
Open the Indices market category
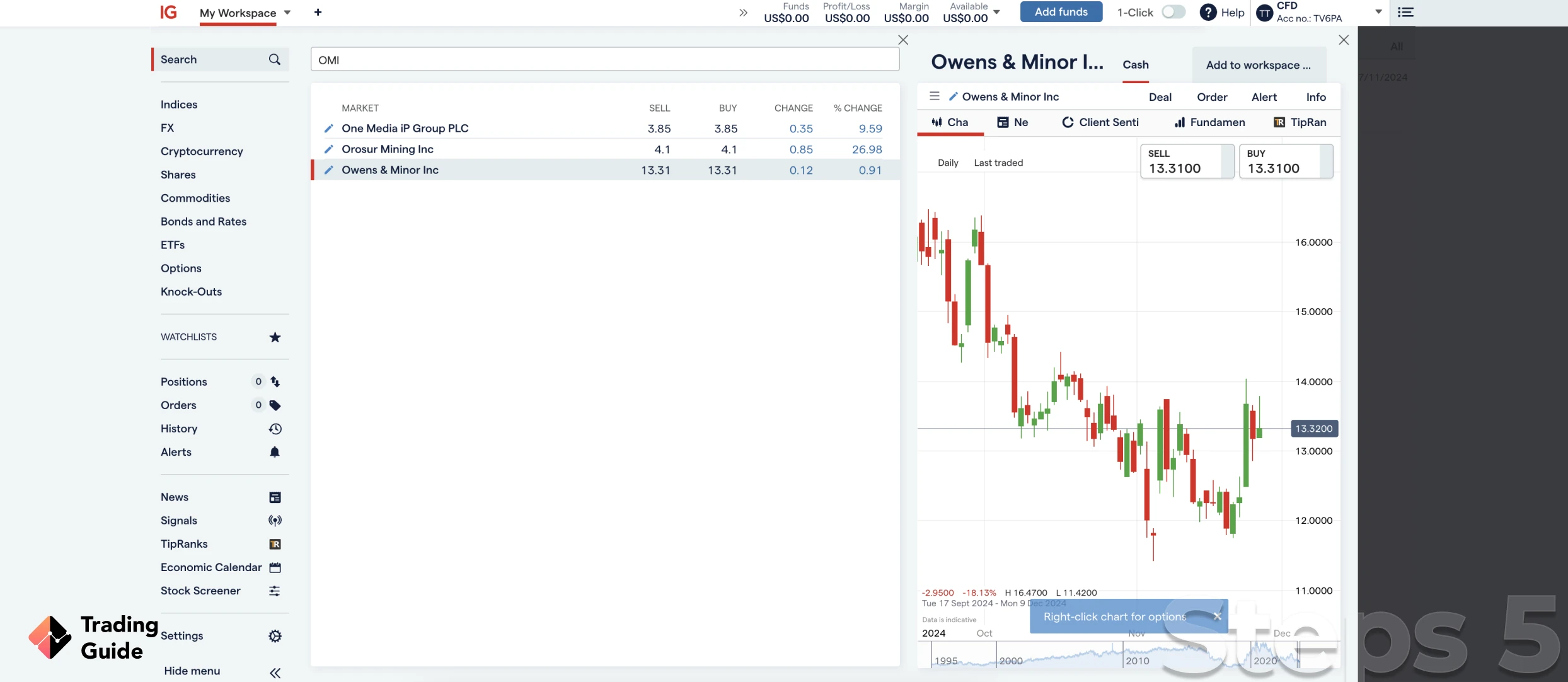(179, 105)
